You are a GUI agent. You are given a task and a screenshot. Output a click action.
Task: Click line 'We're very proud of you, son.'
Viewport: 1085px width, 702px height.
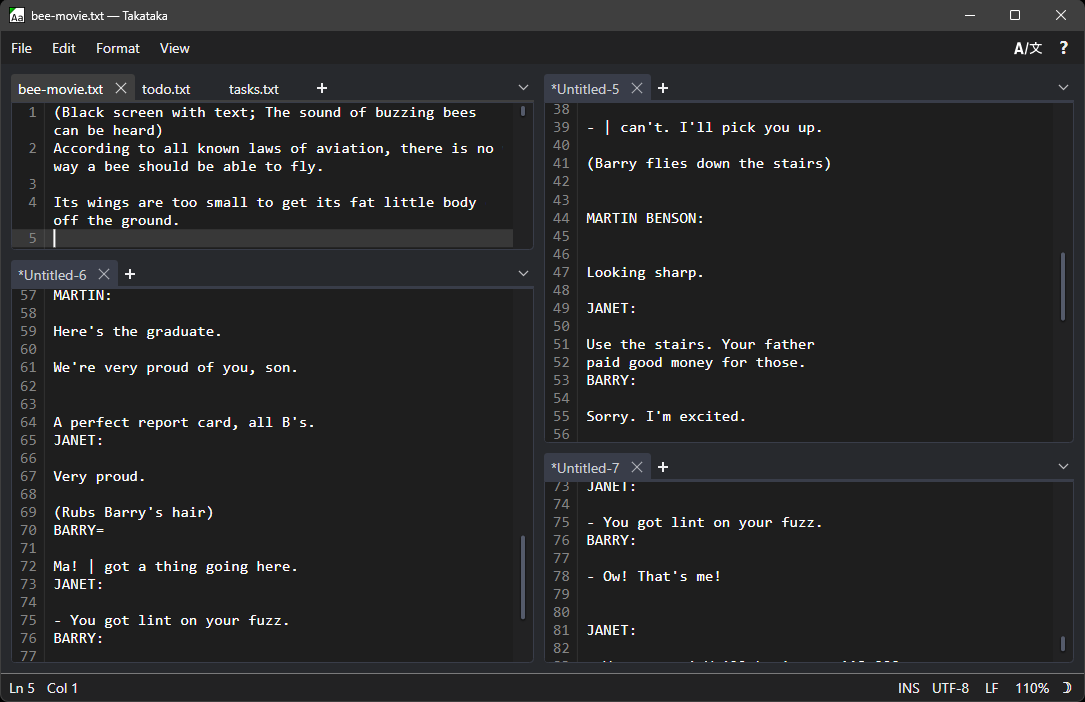[x=175, y=368]
